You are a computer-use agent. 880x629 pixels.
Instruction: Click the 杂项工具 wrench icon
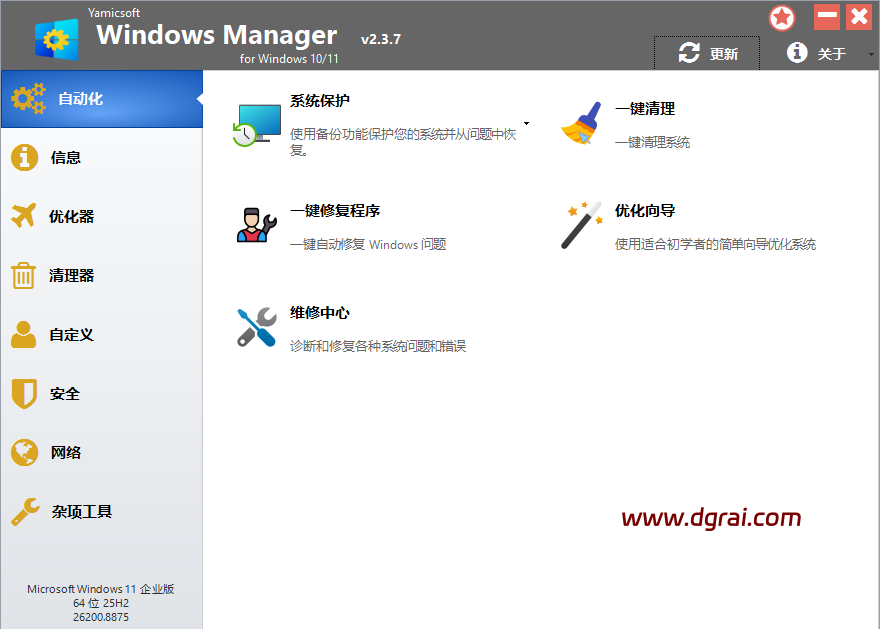25,511
